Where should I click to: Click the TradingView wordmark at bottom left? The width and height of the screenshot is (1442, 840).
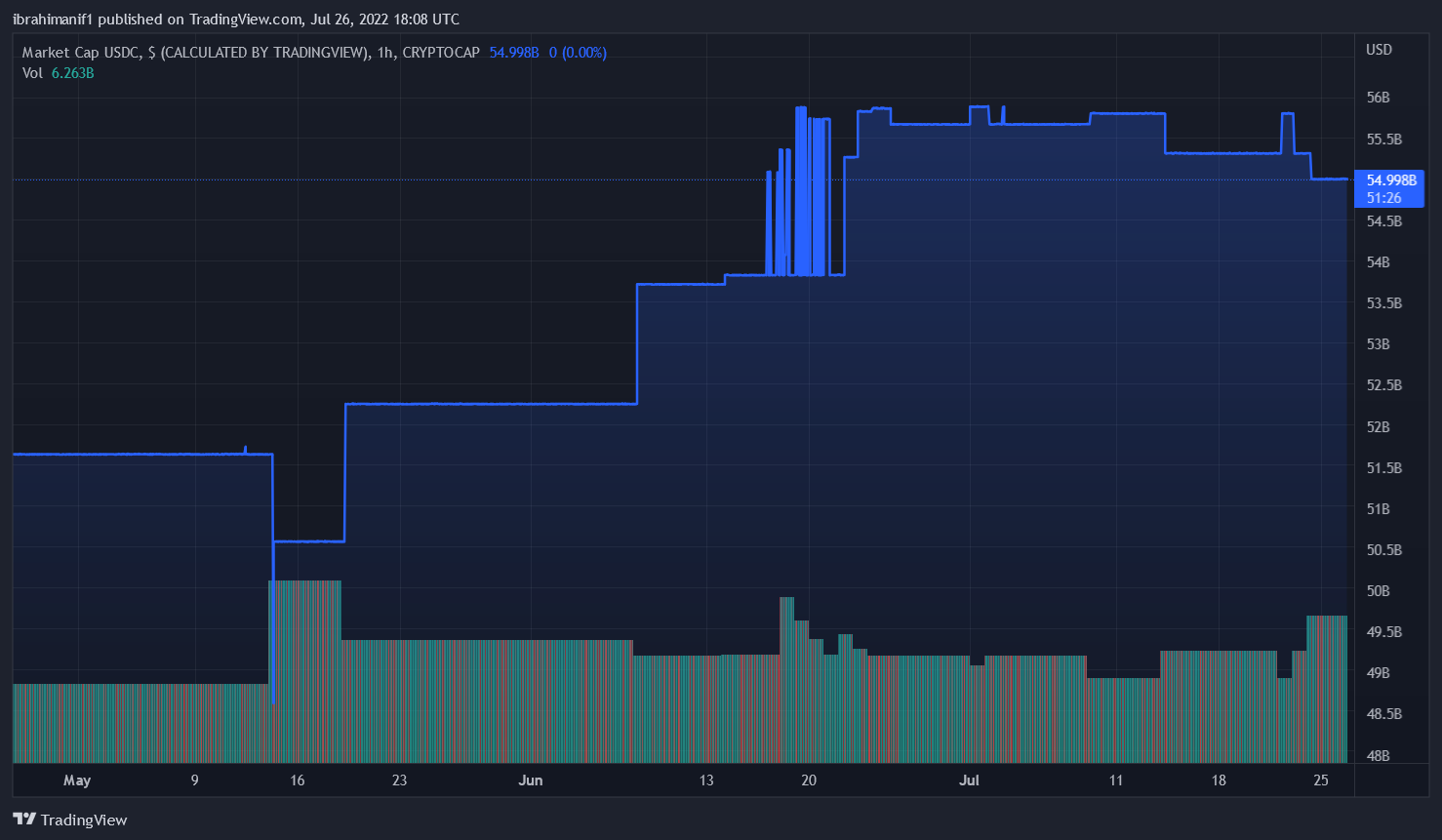click(84, 820)
